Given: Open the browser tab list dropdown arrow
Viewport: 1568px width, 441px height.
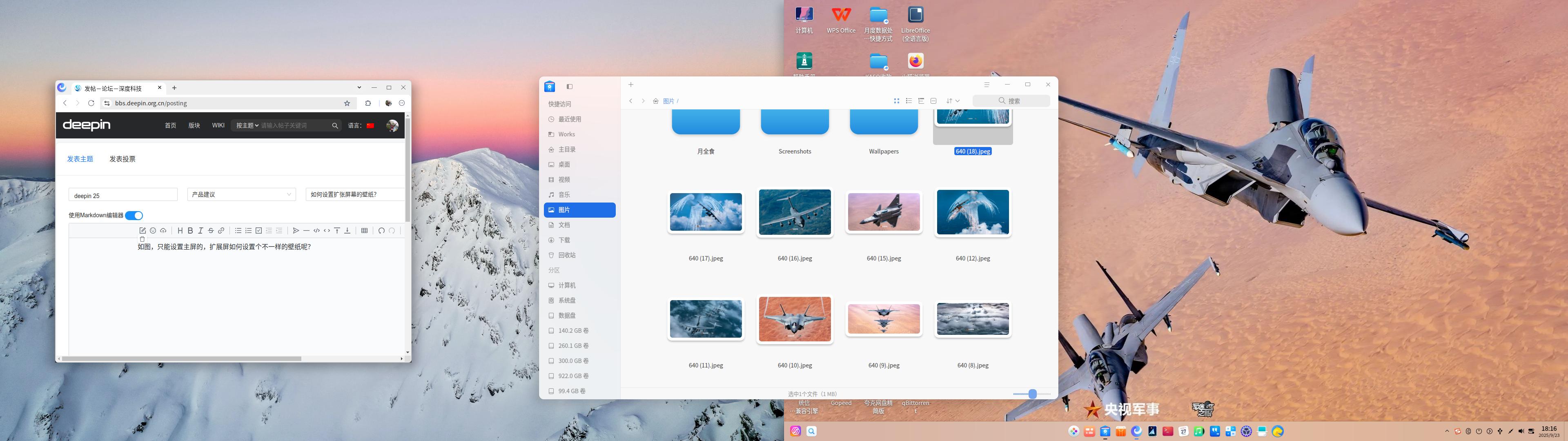Looking at the screenshot, I should tap(359, 88).
